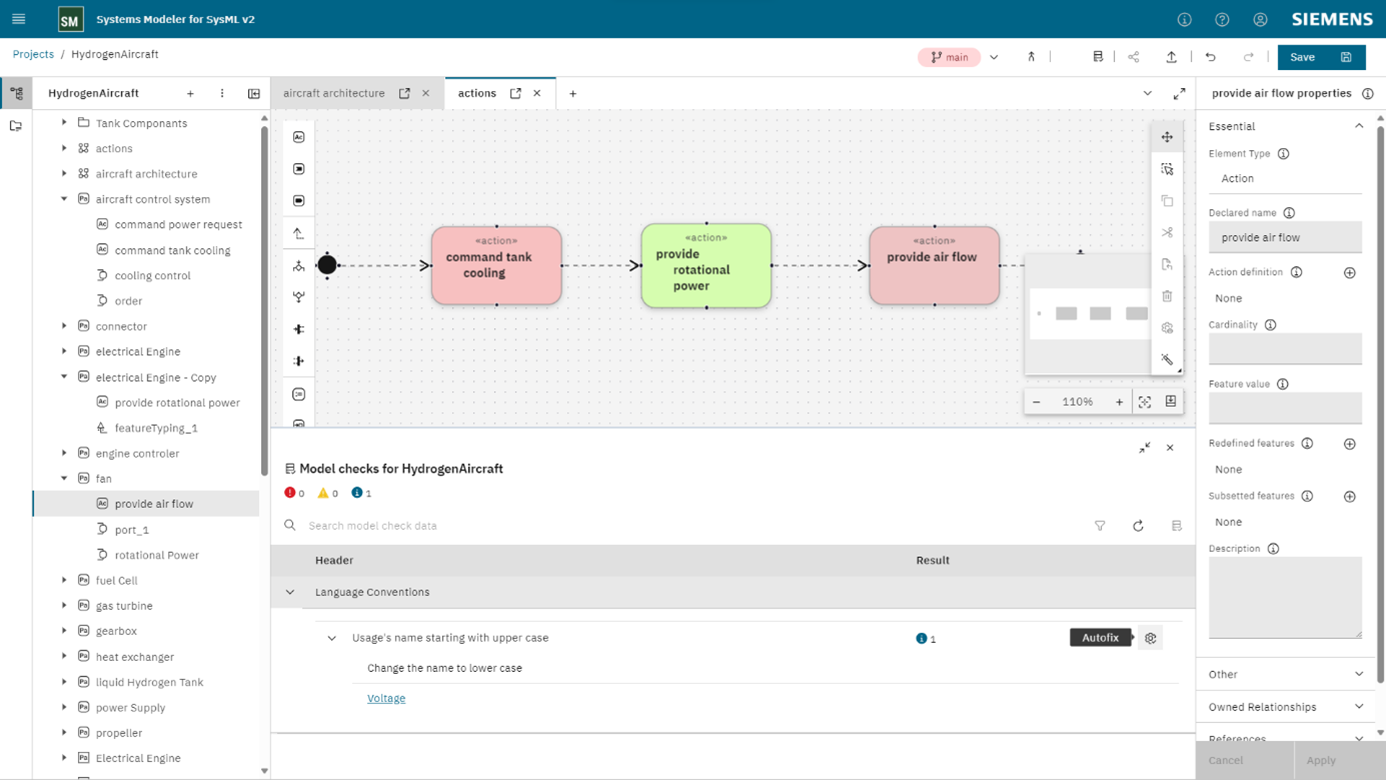Click the zoom plus control to zoom in
Viewport: 1386px width, 780px height.
coord(1119,401)
